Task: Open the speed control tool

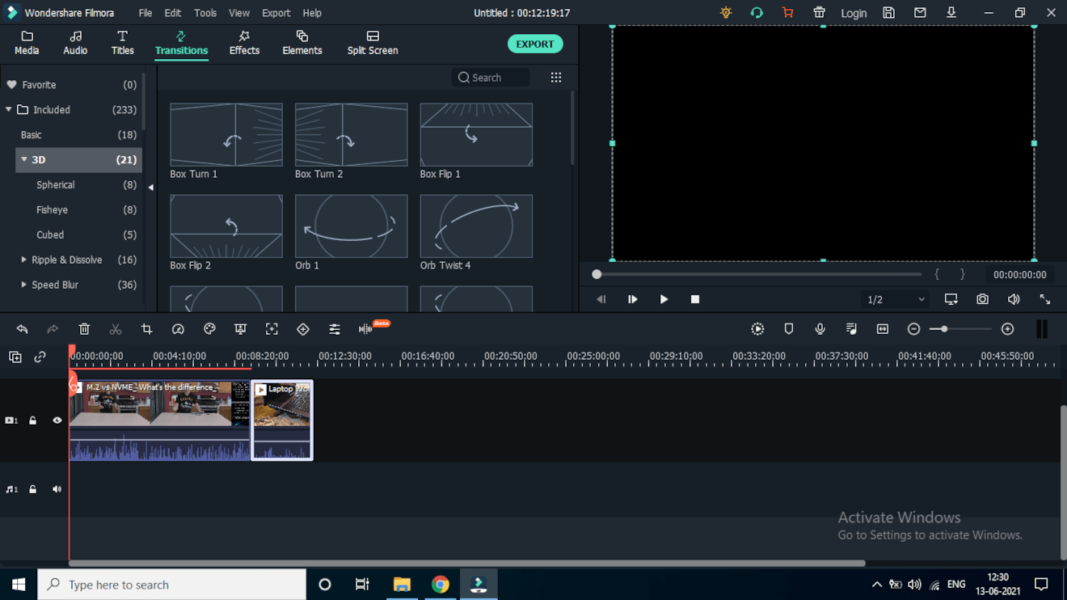Action: coord(178,328)
